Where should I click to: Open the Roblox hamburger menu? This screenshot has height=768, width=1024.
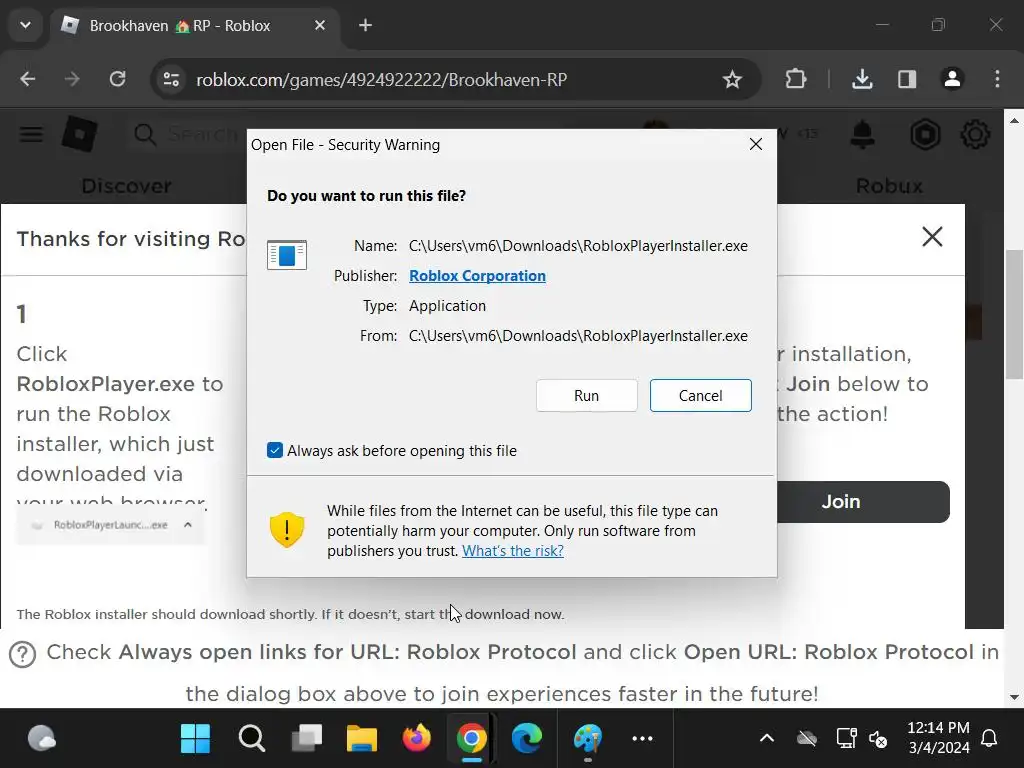pyautogui.click(x=31, y=135)
